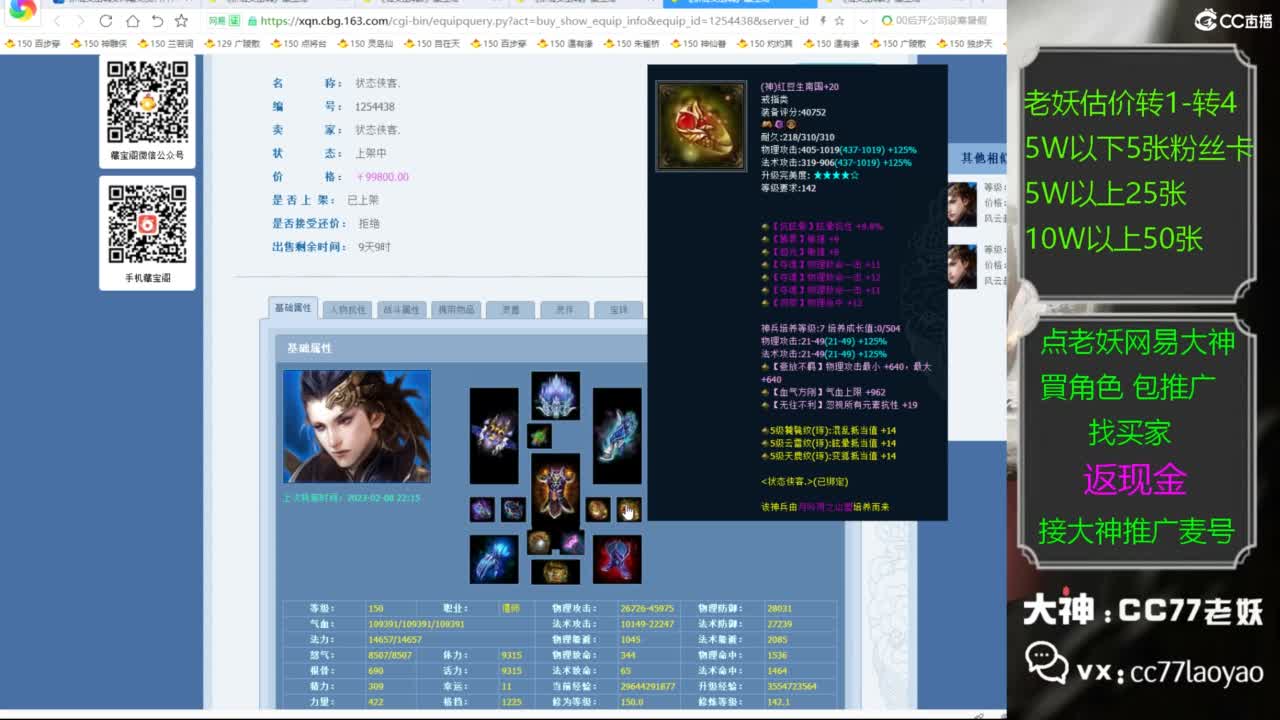Image resolution: width=1280 pixels, height=720 pixels.
Task: Select the pink glowing item icon below armor
Action: click(571, 542)
